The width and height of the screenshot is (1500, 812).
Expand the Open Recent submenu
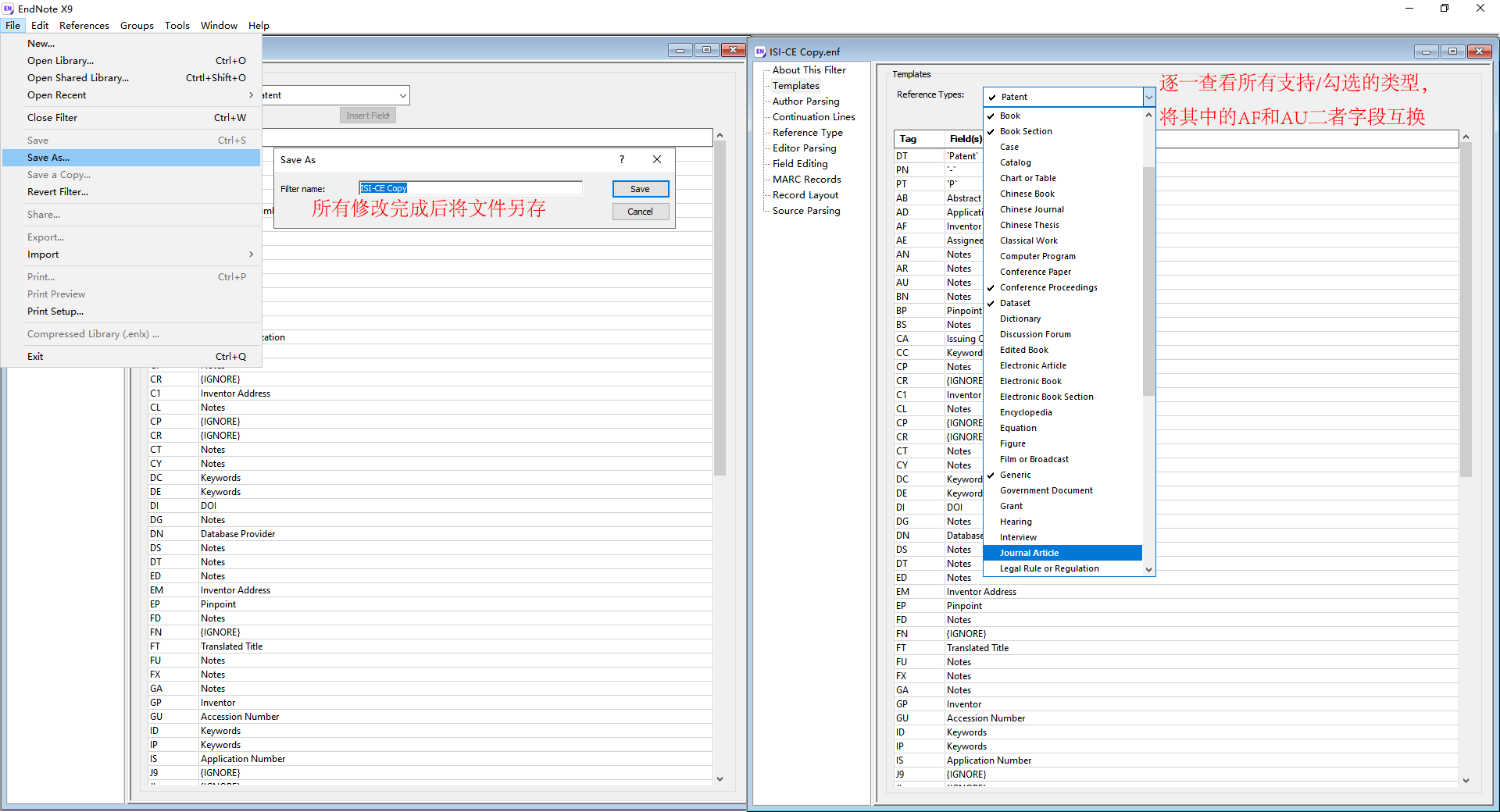coord(131,95)
